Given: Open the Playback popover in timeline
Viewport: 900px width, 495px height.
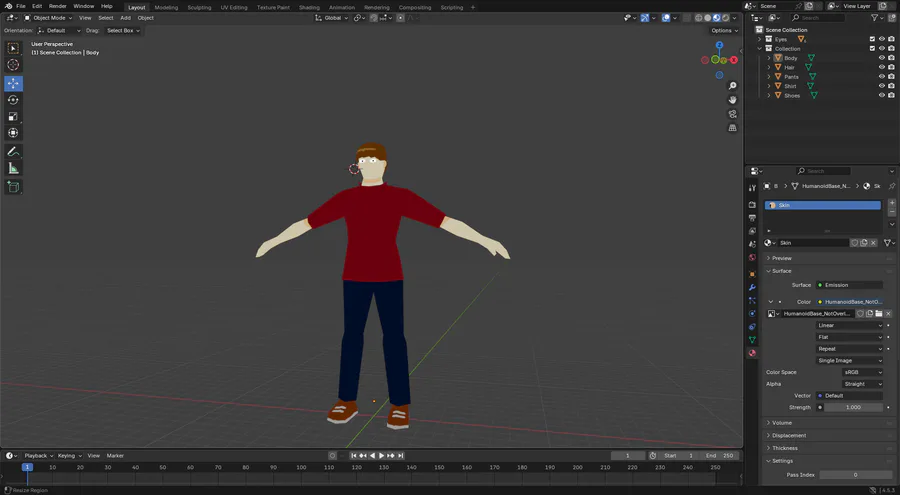Looking at the screenshot, I should click(37, 456).
